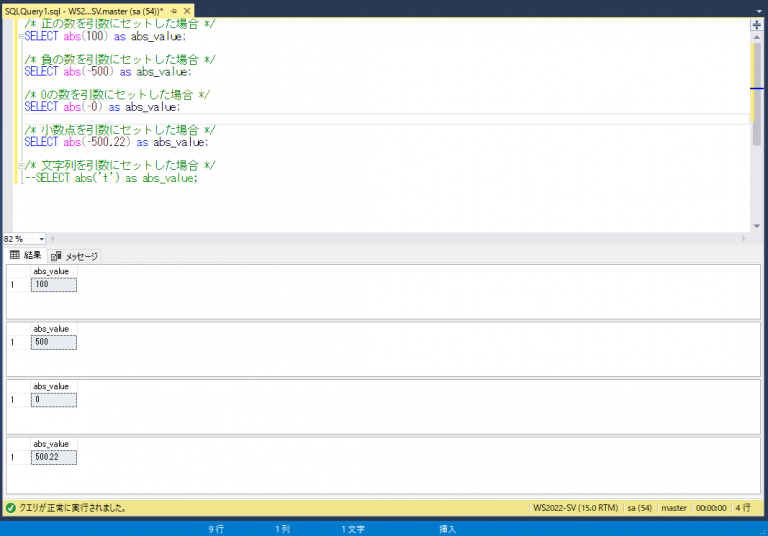Click the 1 文字 character indicator

[x=353, y=529]
